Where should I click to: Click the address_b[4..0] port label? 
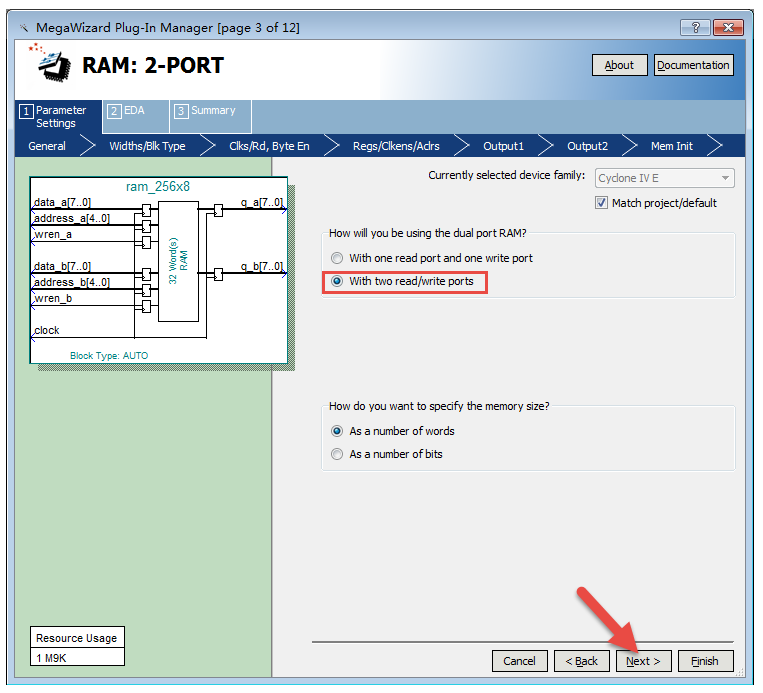tap(72, 282)
